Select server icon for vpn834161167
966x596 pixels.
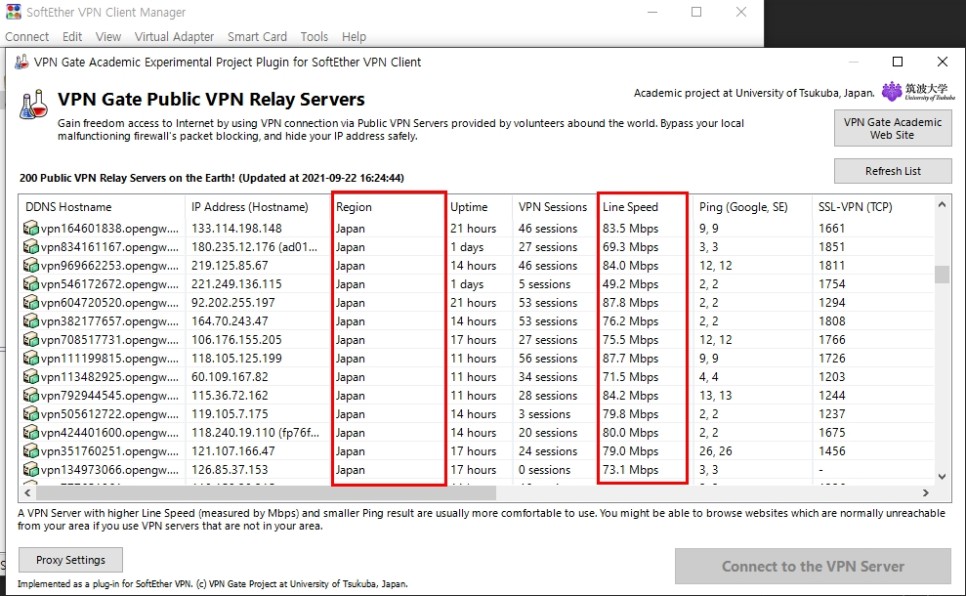[31, 247]
